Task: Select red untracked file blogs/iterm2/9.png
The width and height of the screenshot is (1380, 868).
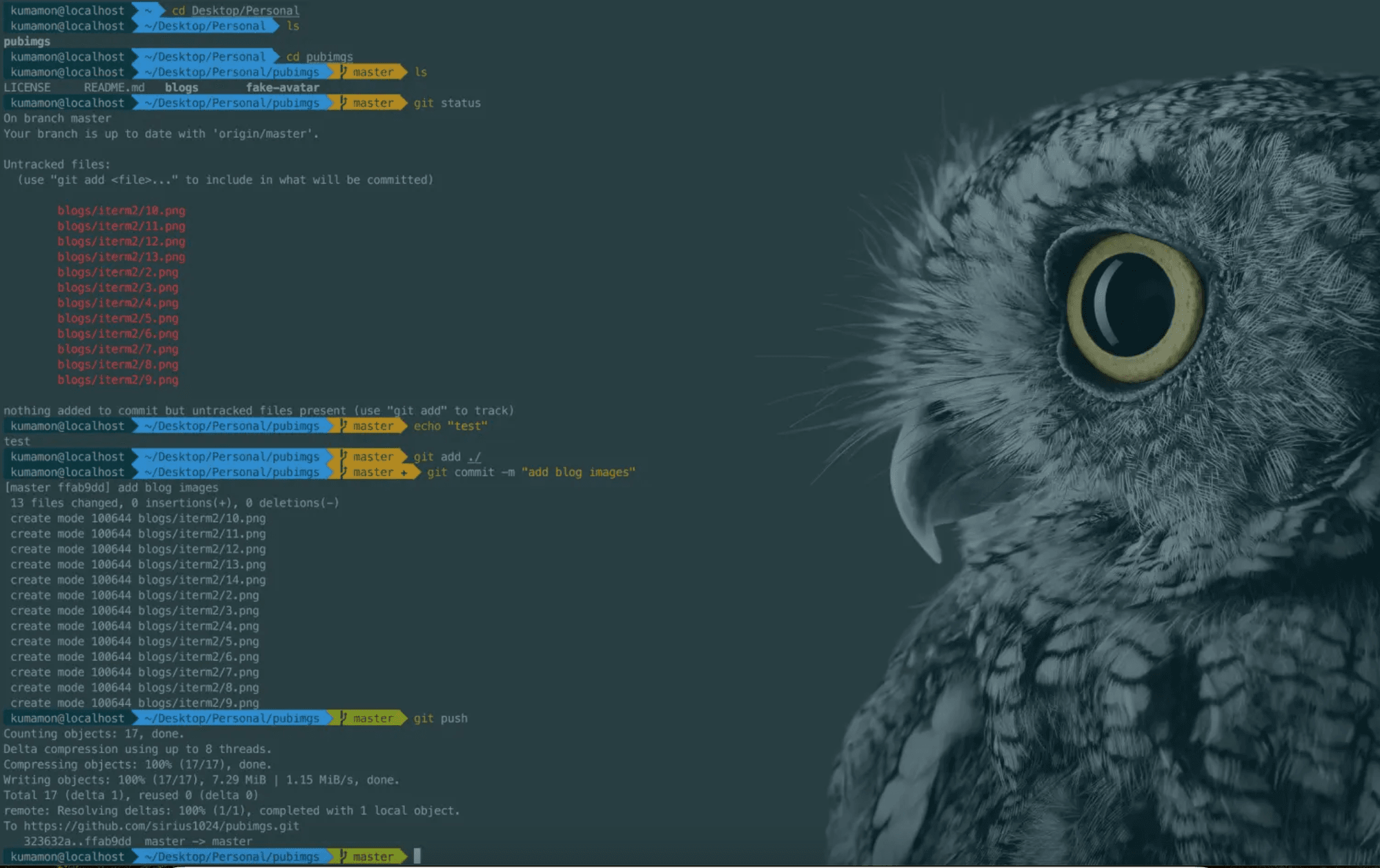Action: click(x=118, y=379)
